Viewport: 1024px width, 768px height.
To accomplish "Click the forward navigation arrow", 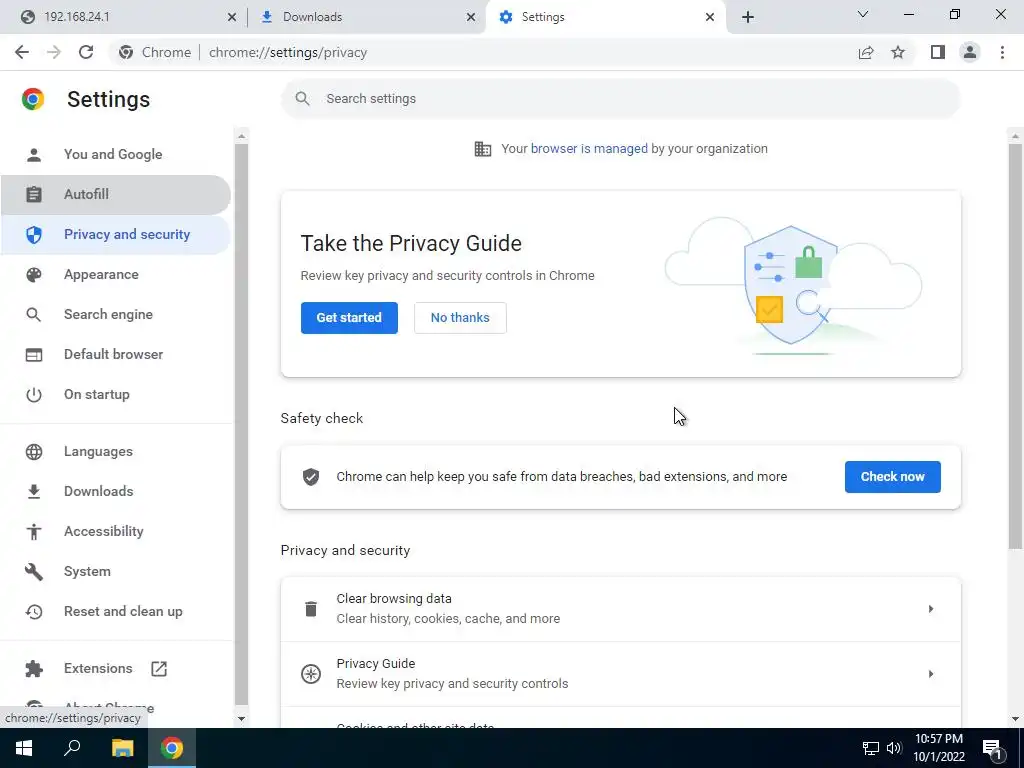I will tap(54, 52).
